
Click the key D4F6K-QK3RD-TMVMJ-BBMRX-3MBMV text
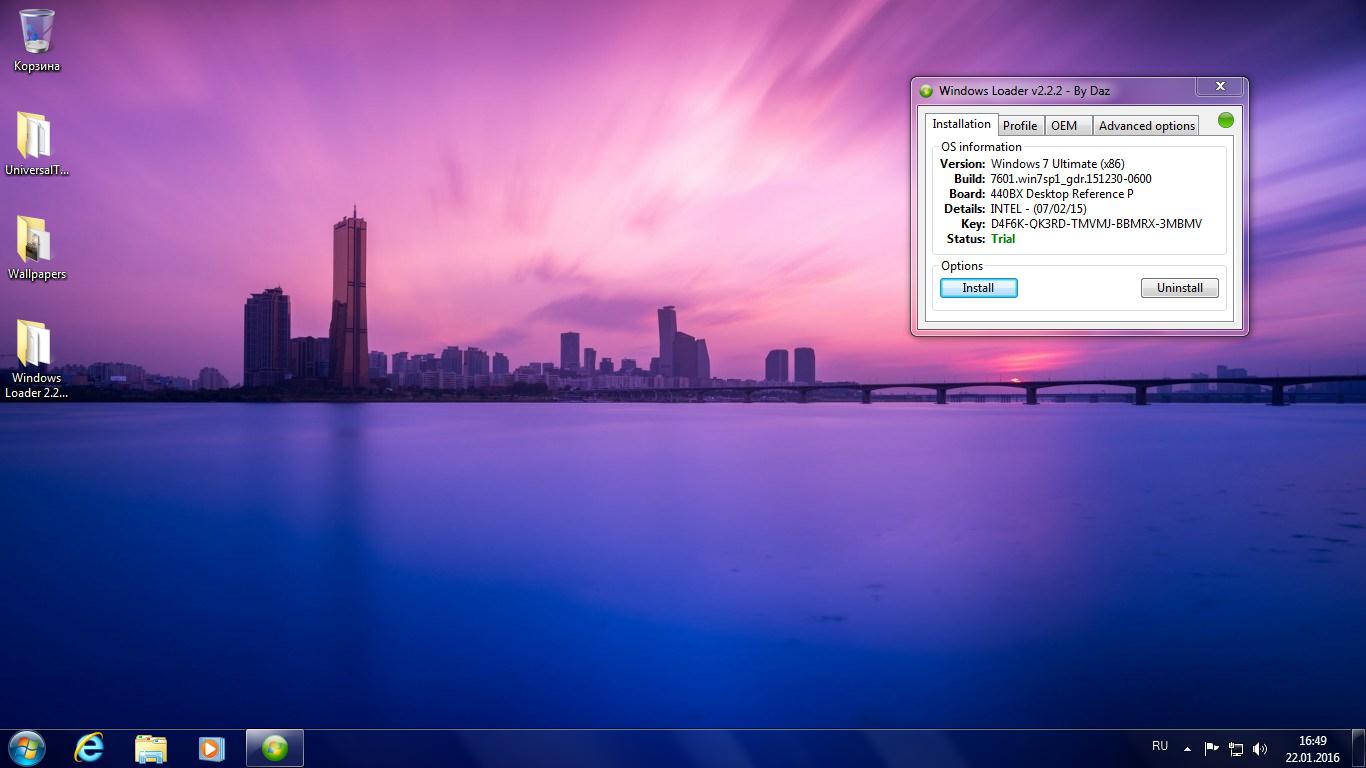coord(1096,224)
